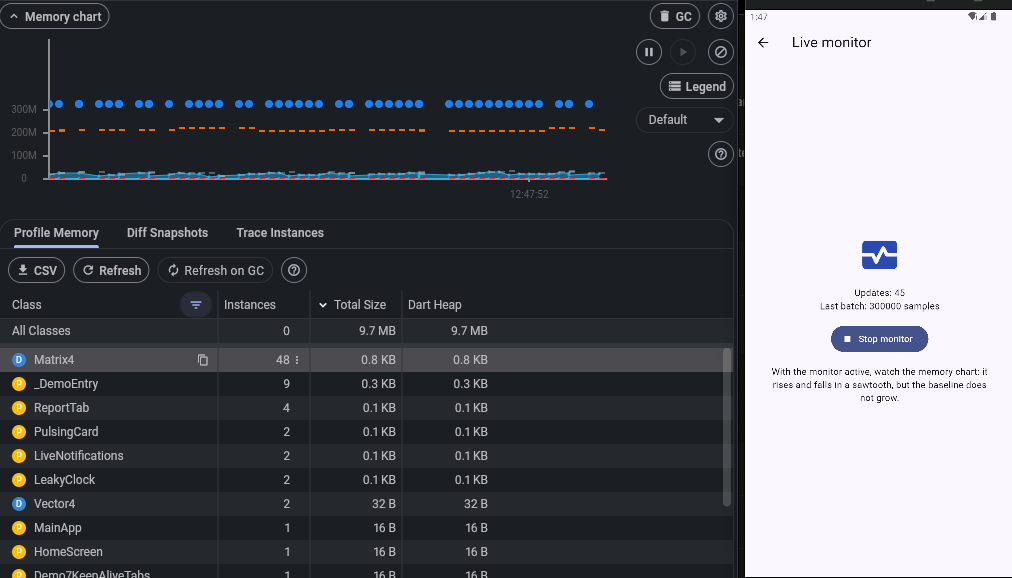Screen dimensions: 1012x578
Task: Switch to the Profile Memory tab
Action: 56,233
